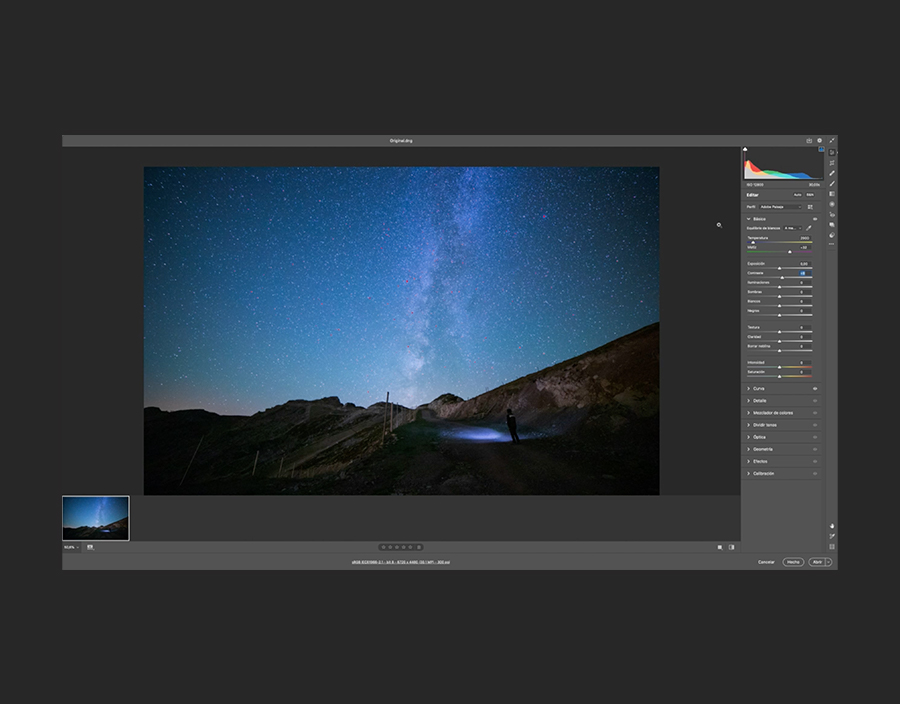Toggle the Curva panel eye icon
This screenshot has width=900, height=704.
(x=815, y=388)
